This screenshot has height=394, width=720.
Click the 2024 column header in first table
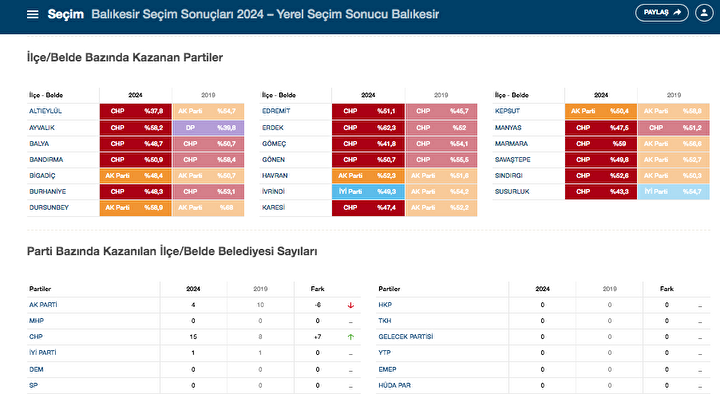pyautogui.click(x=135, y=95)
